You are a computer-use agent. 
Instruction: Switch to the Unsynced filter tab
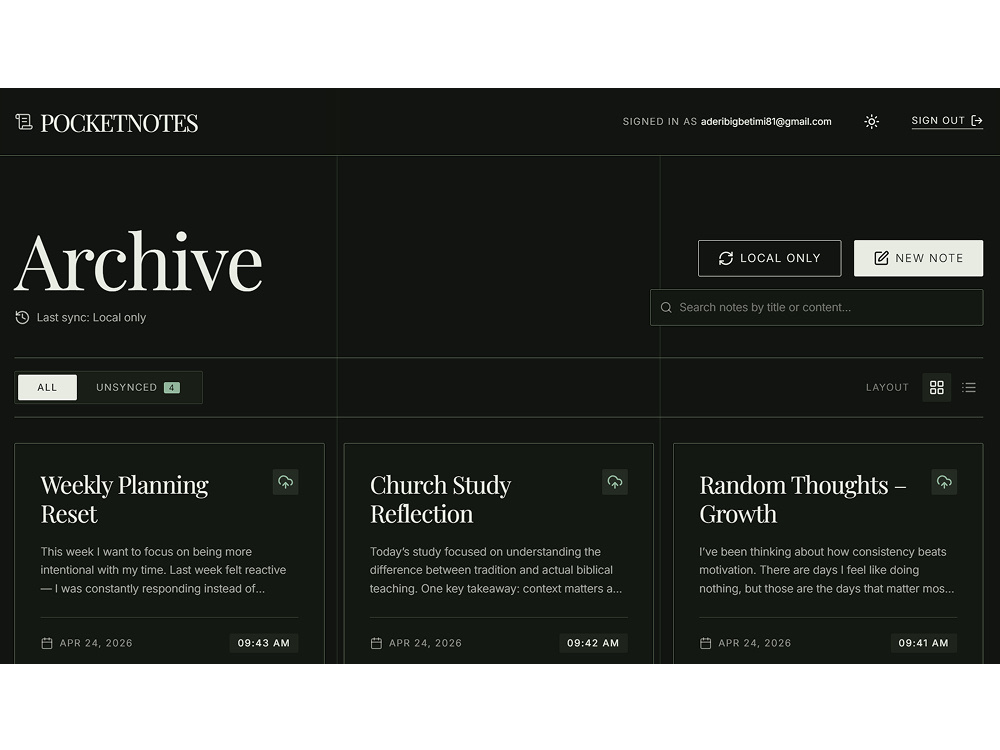pyautogui.click(x=138, y=387)
